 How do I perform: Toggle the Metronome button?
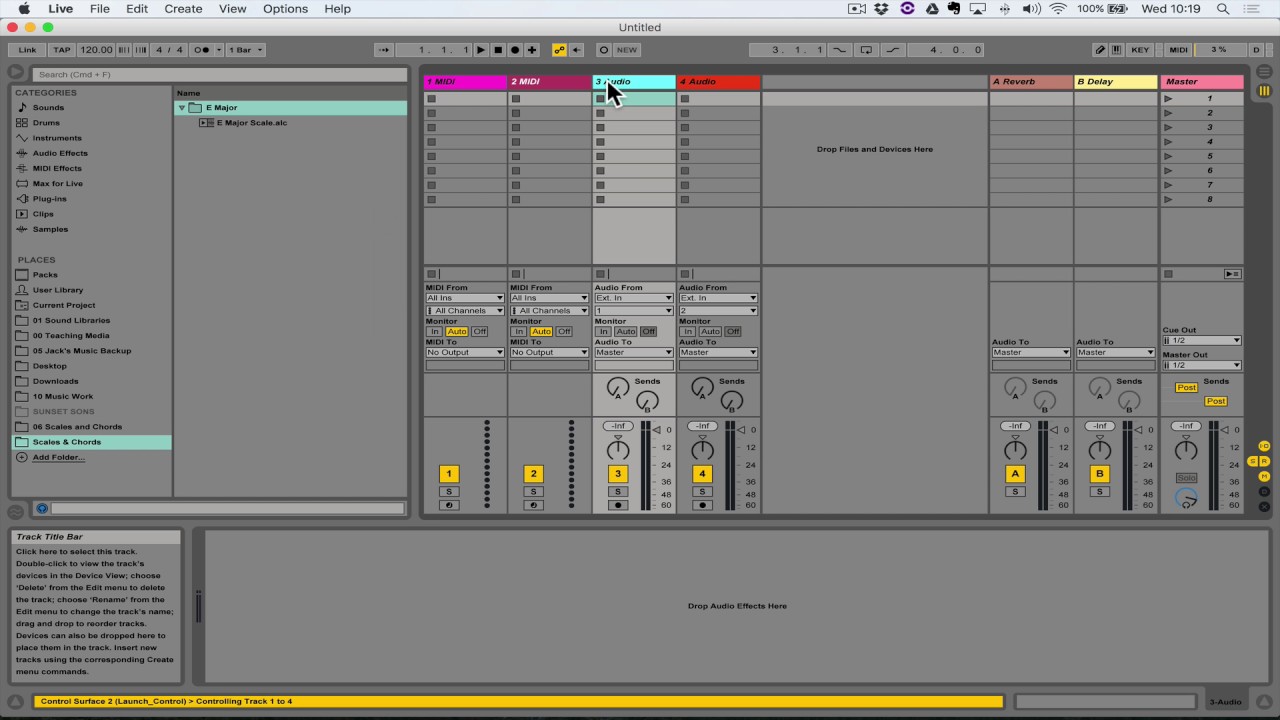click(x=203, y=50)
